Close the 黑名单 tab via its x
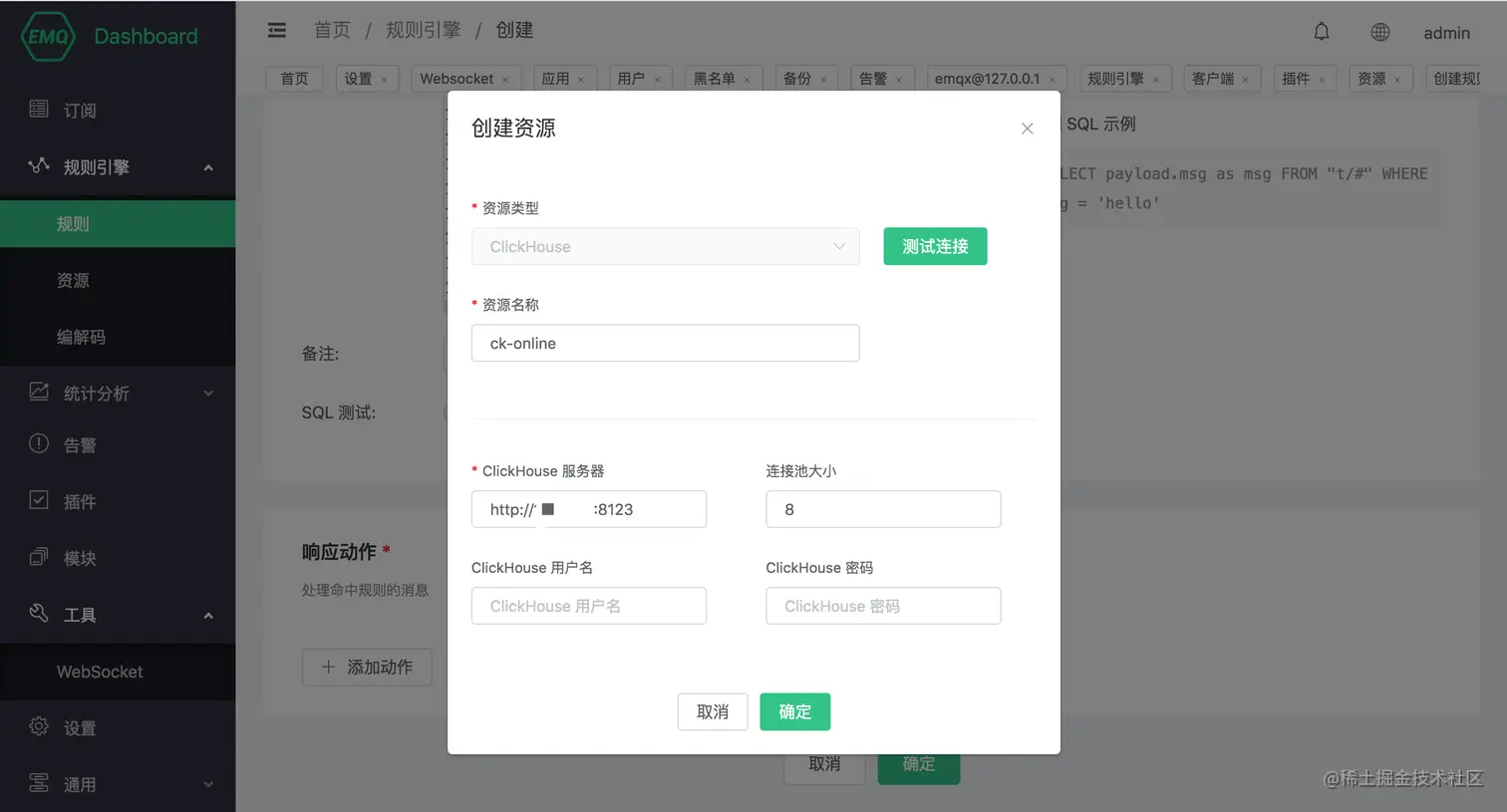 (x=747, y=80)
